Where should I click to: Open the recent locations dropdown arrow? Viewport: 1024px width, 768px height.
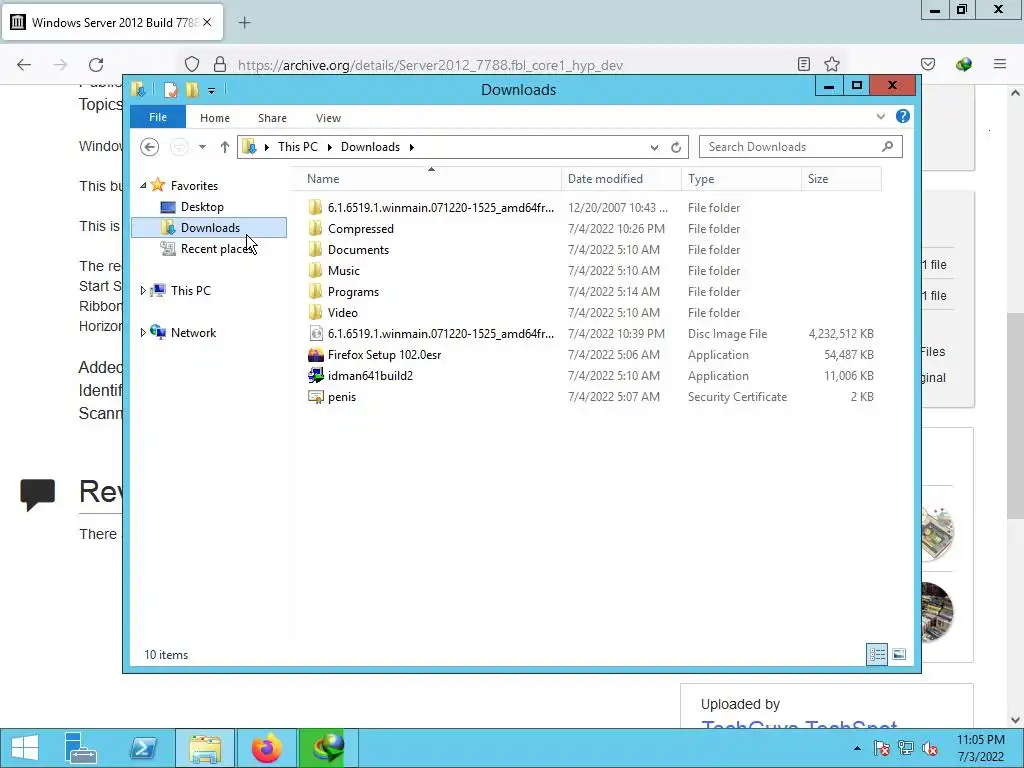click(x=202, y=147)
